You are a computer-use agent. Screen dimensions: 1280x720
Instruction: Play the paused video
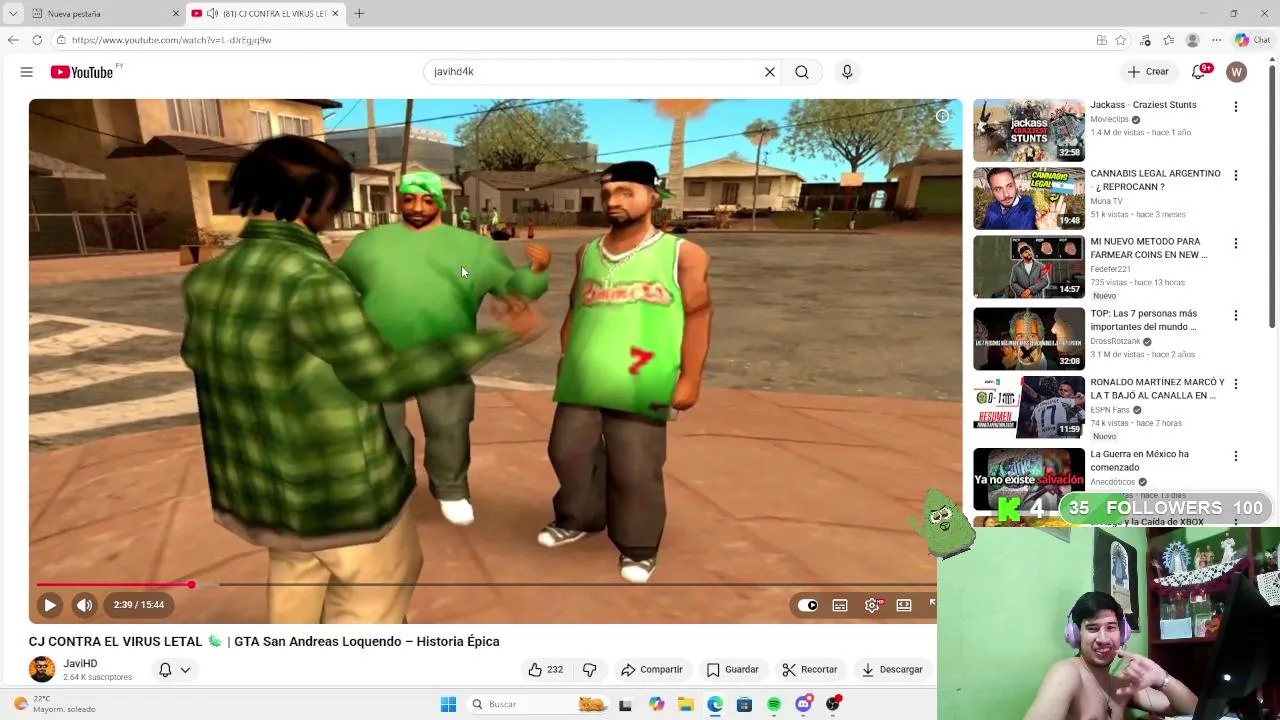tap(49, 605)
